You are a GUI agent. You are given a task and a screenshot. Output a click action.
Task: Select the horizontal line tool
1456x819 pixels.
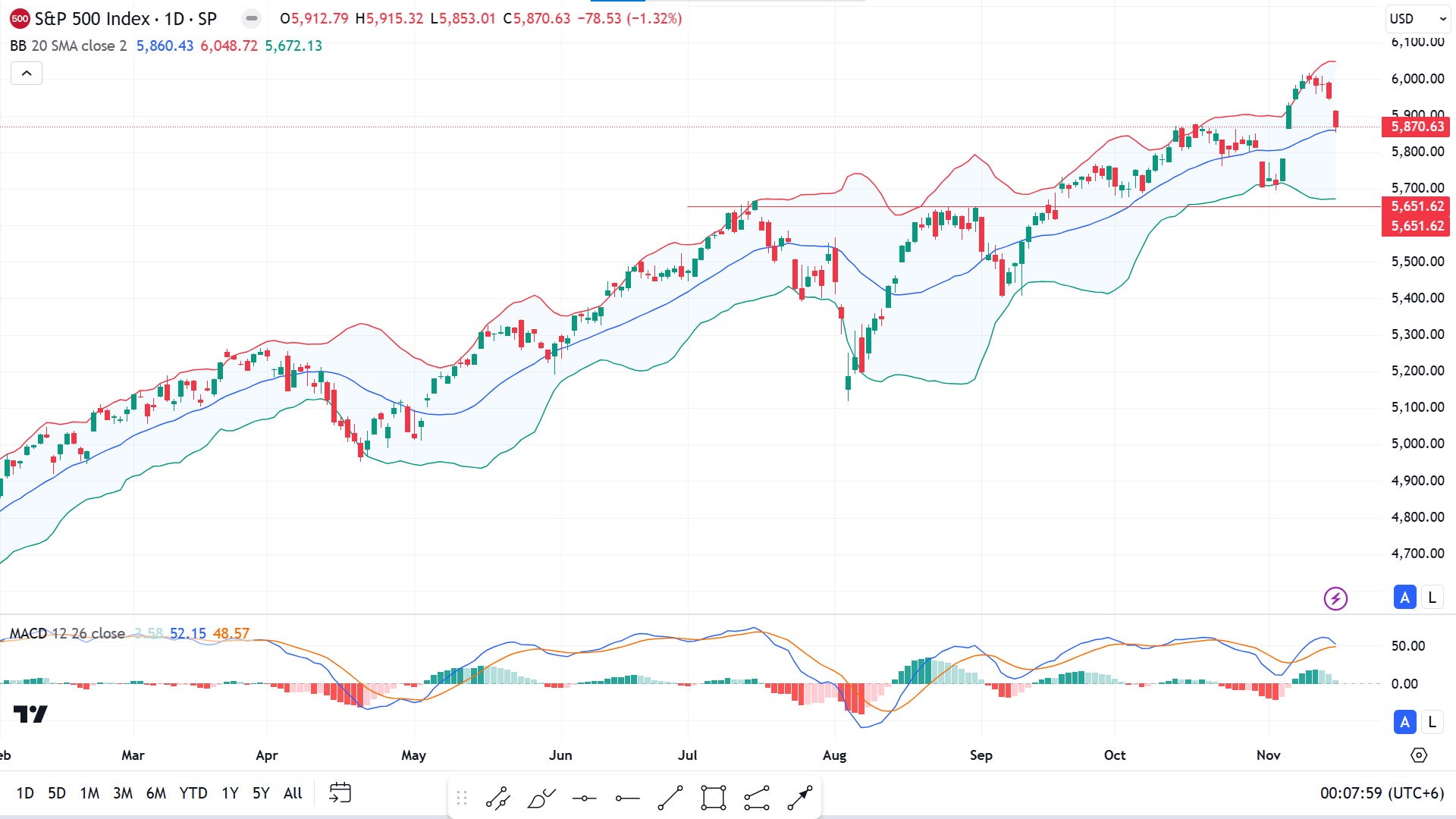tap(584, 798)
